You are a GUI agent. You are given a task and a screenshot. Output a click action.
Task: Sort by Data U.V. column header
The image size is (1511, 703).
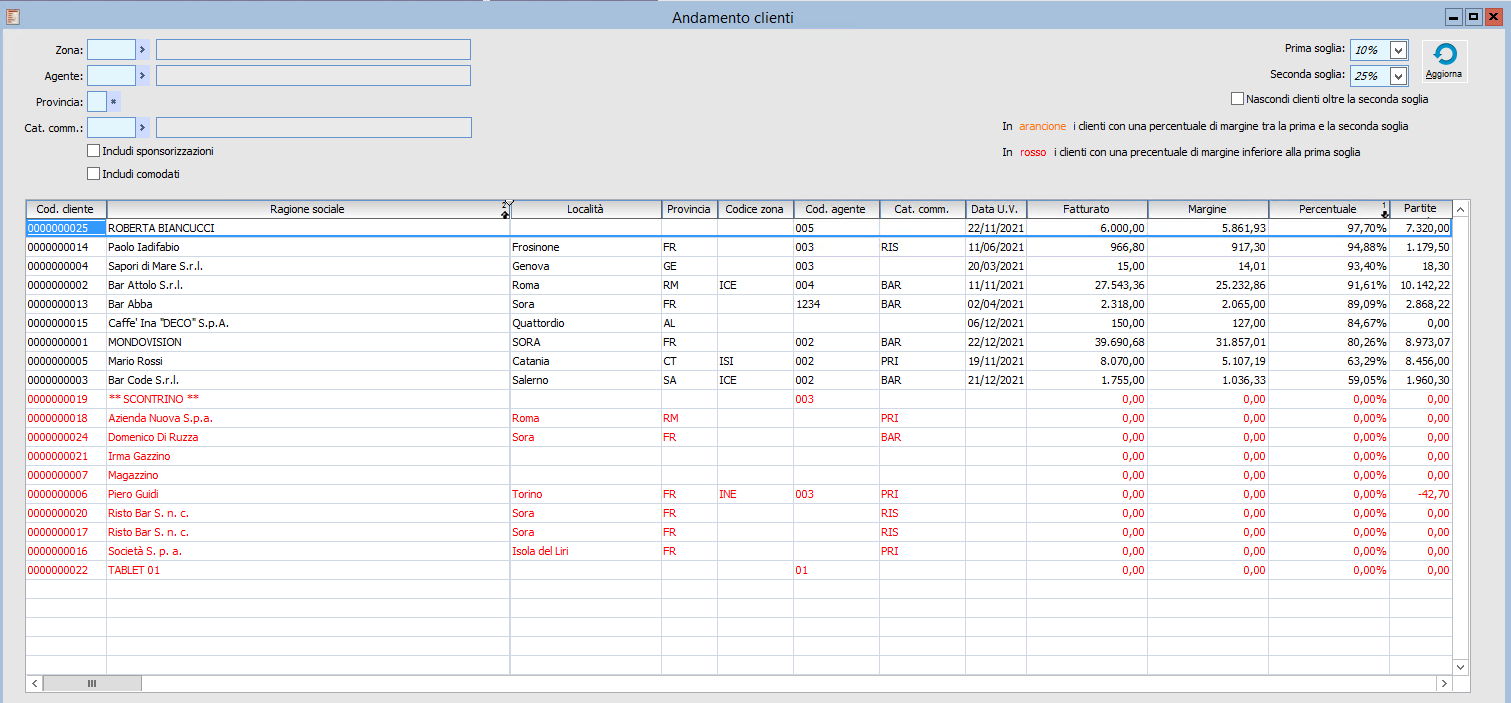(996, 209)
